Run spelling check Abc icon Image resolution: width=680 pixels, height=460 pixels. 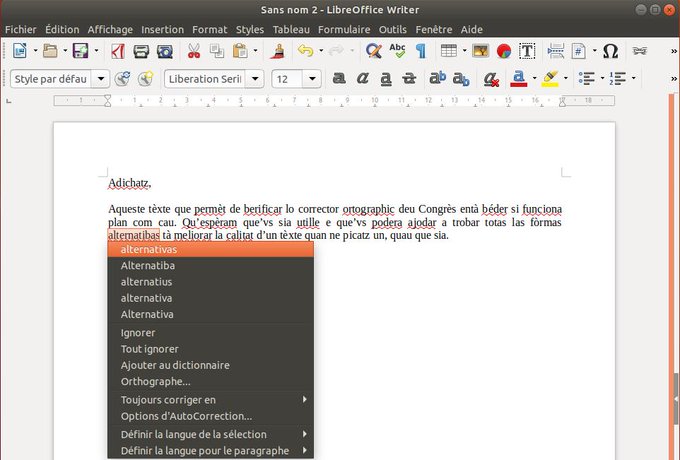tap(397, 51)
